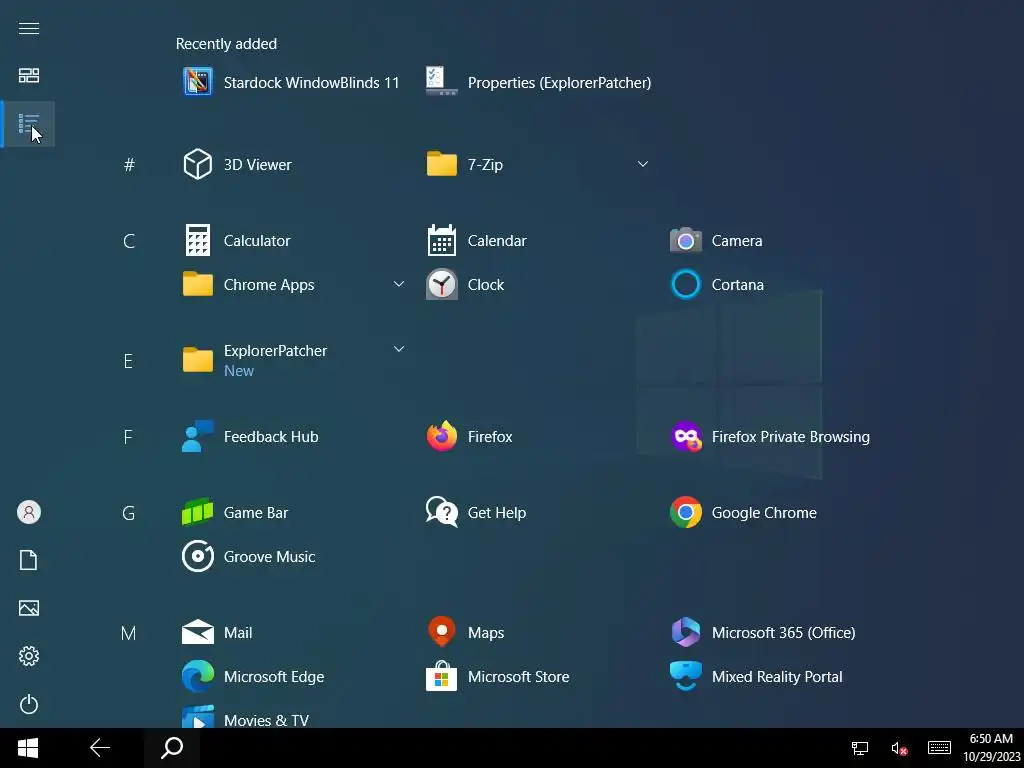Open Pictures from the sidebar
The image size is (1024, 768).
[x=29, y=608]
